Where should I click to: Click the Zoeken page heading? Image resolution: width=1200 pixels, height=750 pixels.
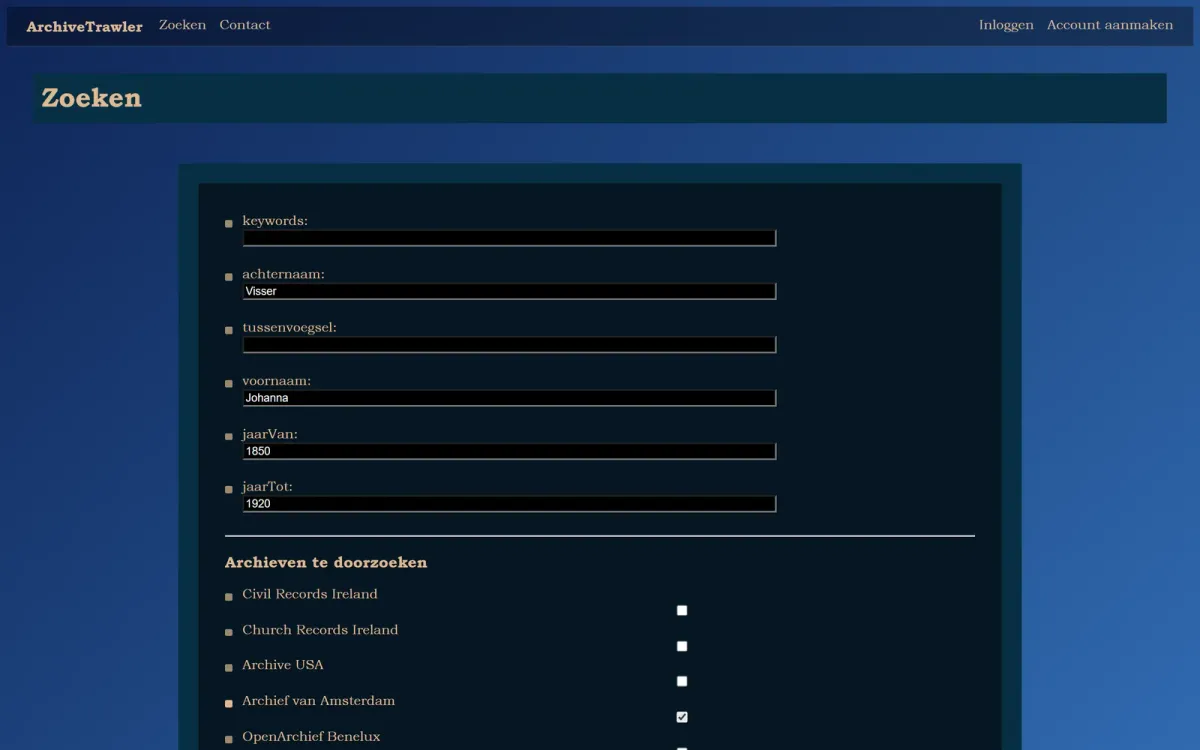click(91, 98)
